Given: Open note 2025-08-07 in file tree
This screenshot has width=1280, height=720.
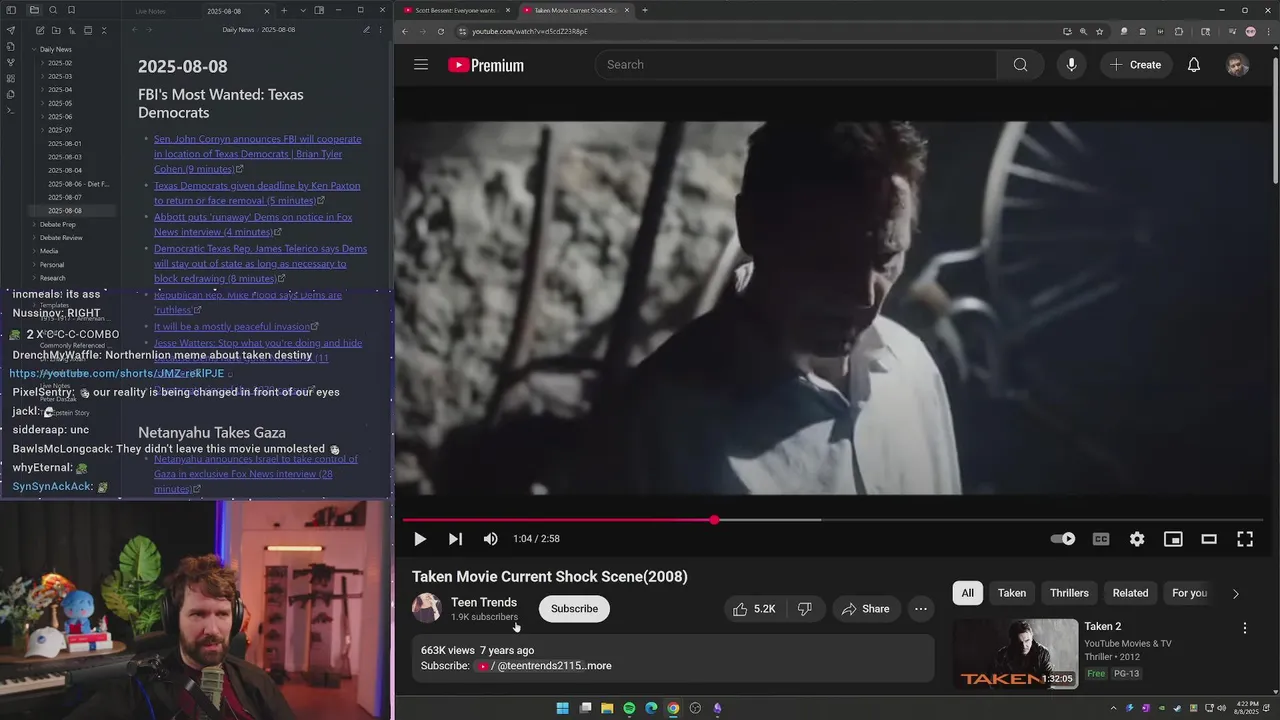Looking at the screenshot, I should [x=65, y=197].
